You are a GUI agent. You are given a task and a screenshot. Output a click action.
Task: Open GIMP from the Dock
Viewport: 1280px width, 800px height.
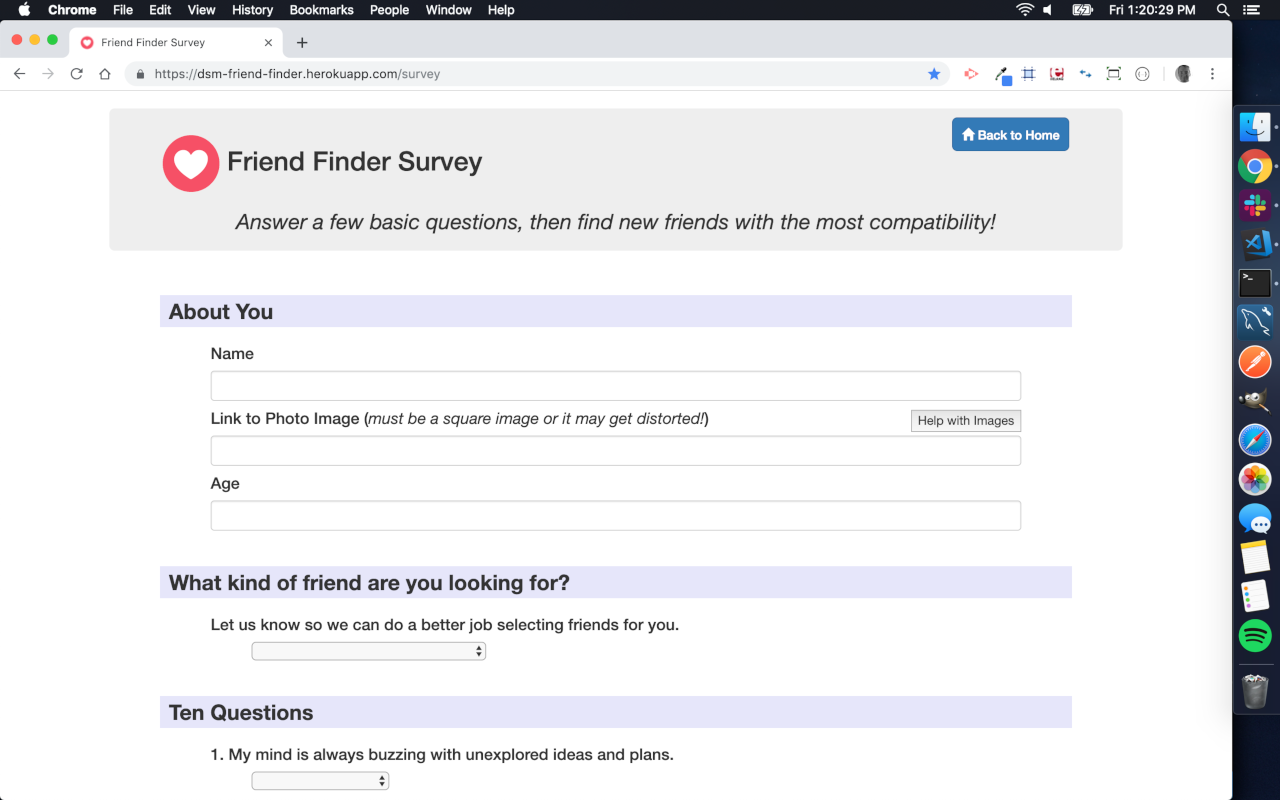pyautogui.click(x=1255, y=399)
